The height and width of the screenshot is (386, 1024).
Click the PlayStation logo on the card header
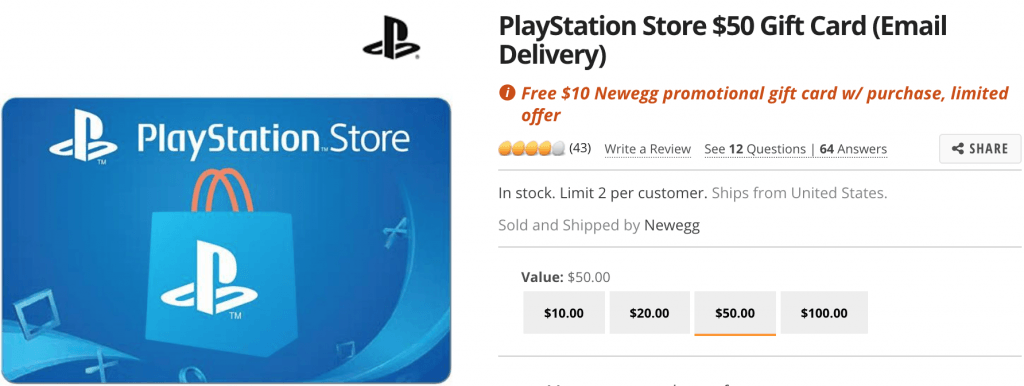[83, 136]
